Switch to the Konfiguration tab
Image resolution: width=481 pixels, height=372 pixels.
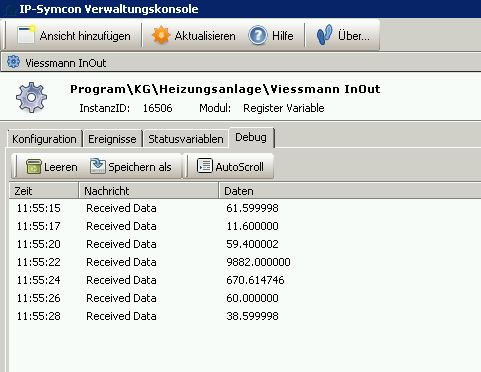[44, 139]
